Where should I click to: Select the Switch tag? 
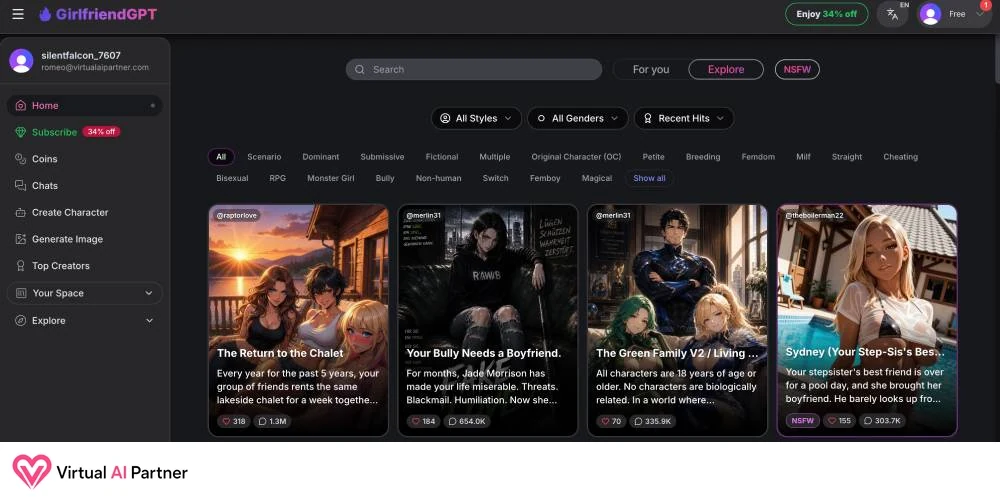click(x=496, y=179)
